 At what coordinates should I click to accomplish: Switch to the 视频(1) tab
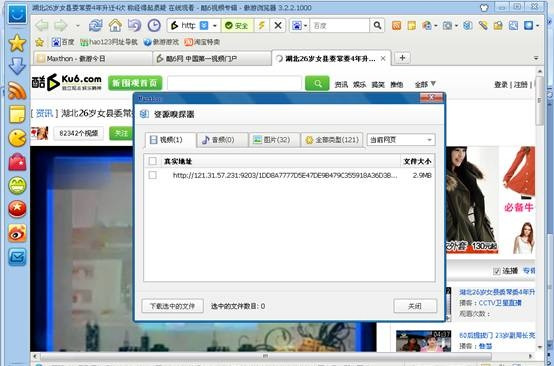[x=170, y=140]
